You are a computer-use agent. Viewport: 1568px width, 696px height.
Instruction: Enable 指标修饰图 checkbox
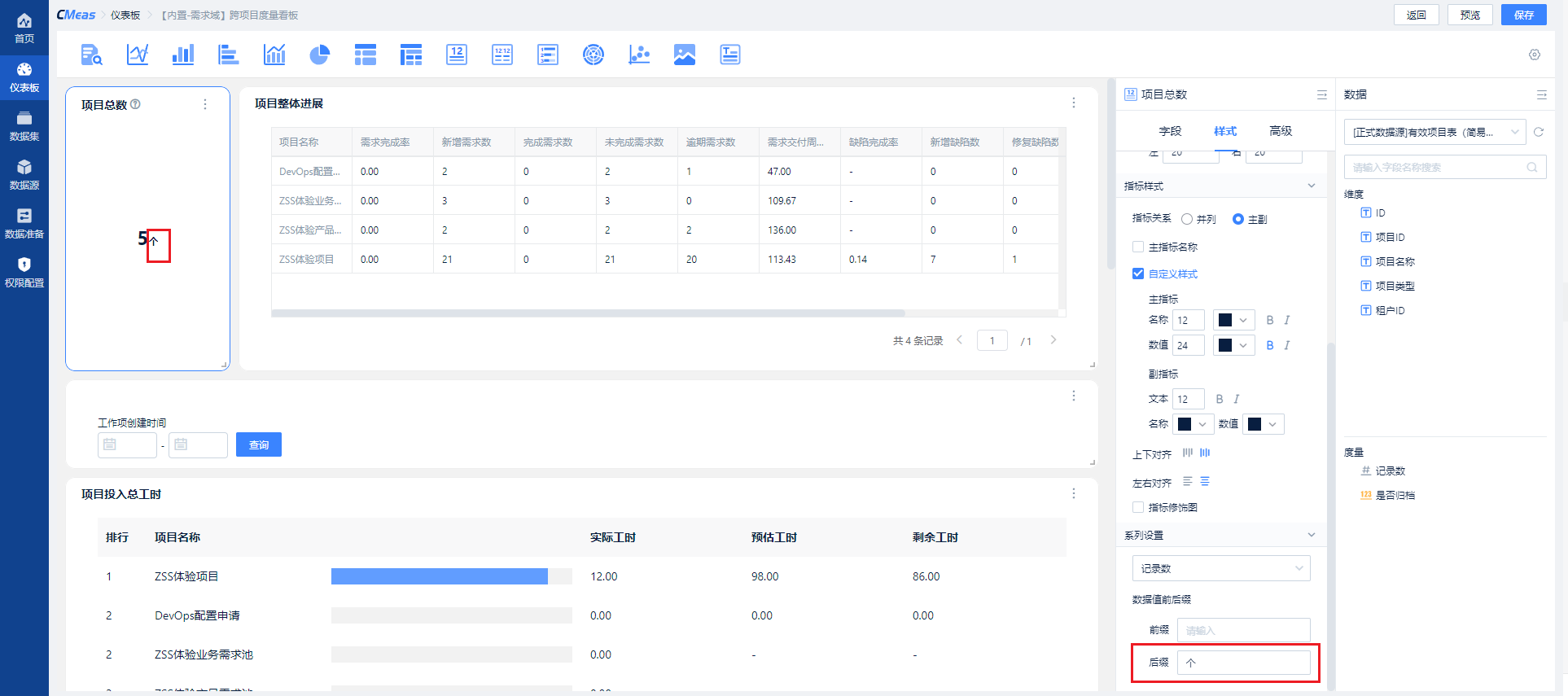coord(1138,507)
